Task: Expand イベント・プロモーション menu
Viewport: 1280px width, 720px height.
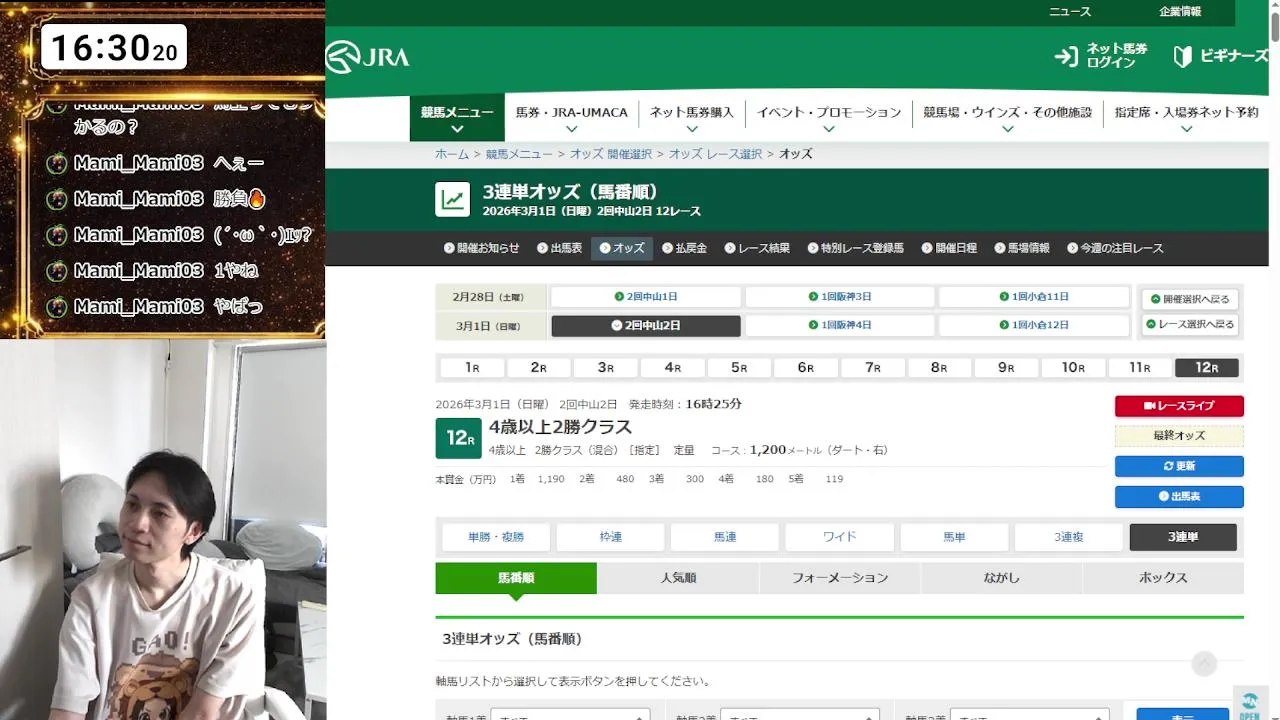Action: [829, 118]
